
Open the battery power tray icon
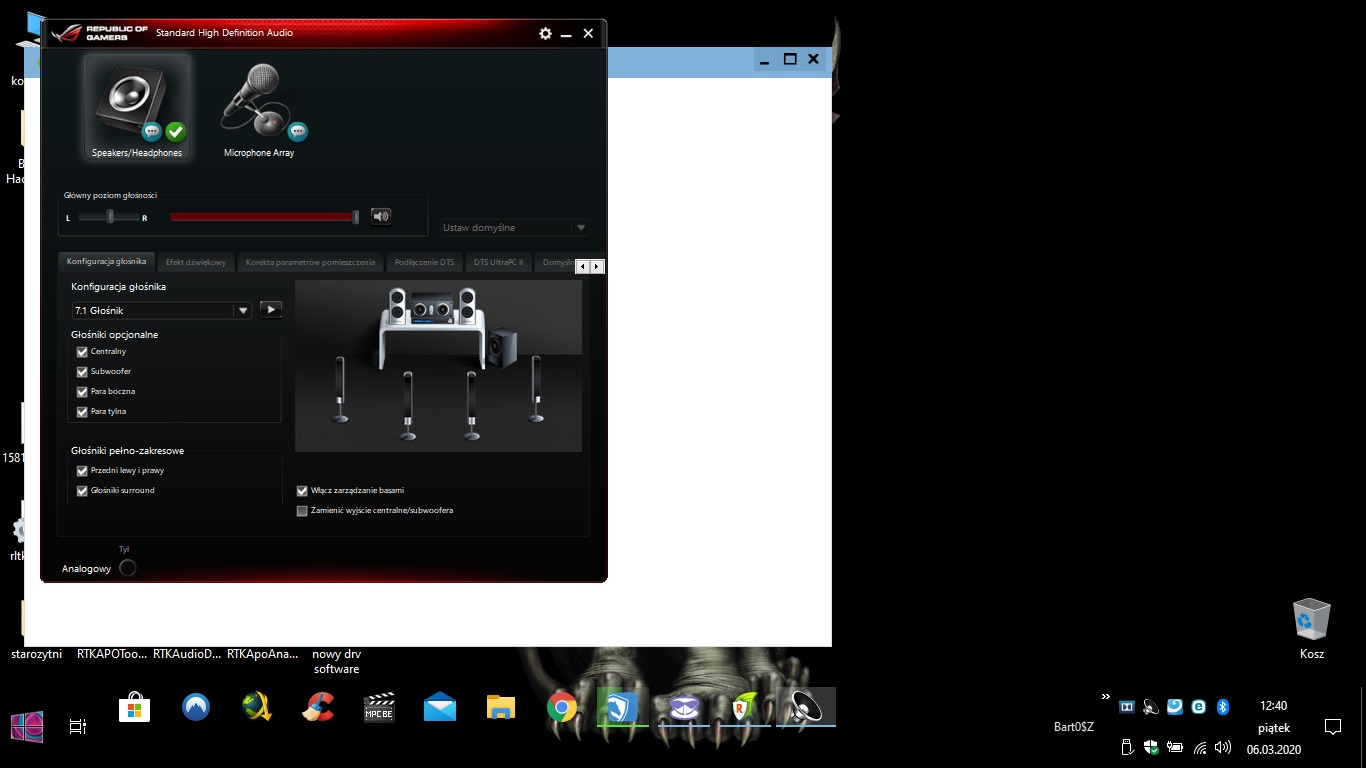click(1175, 747)
